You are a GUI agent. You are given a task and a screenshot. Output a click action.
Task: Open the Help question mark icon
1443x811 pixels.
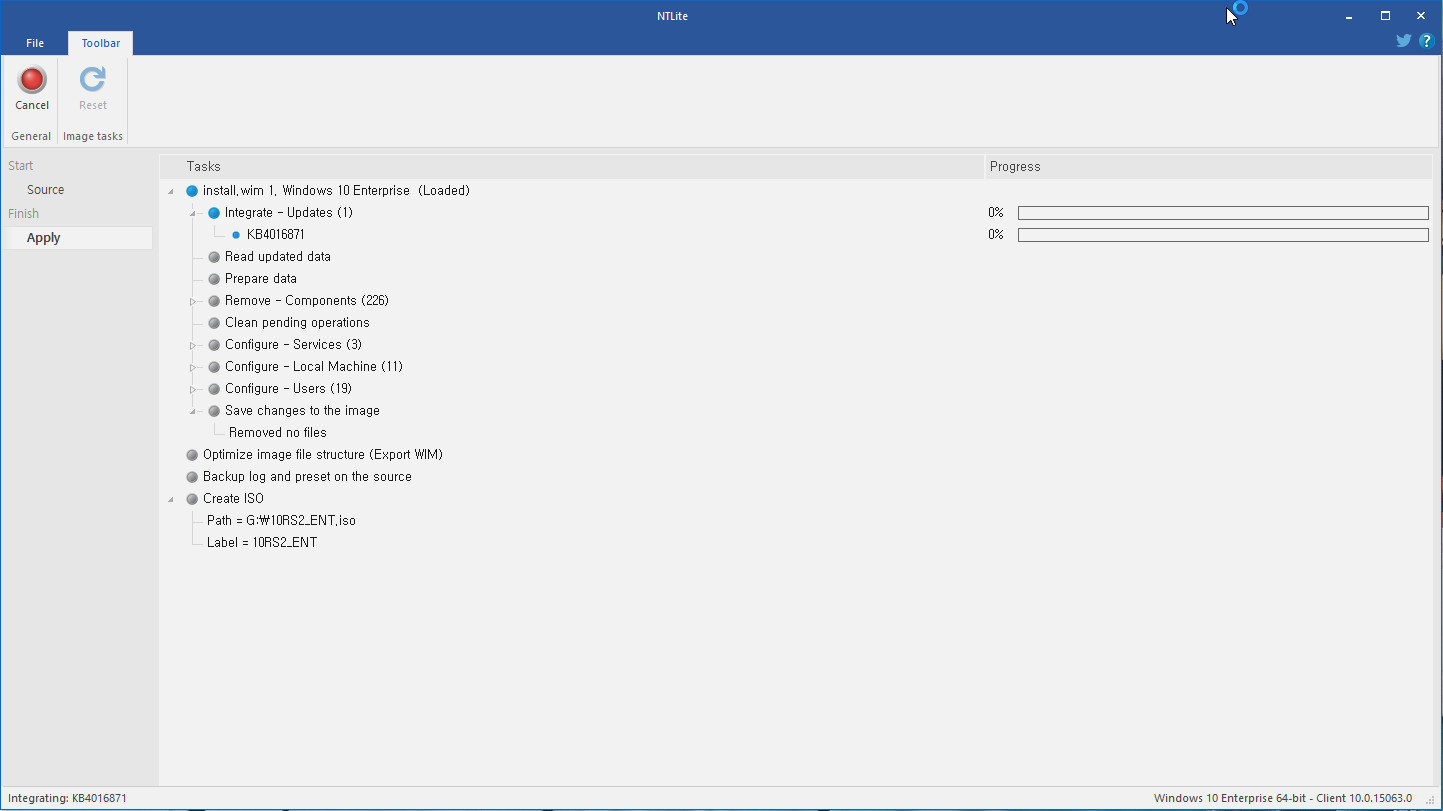tap(1427, 41)
